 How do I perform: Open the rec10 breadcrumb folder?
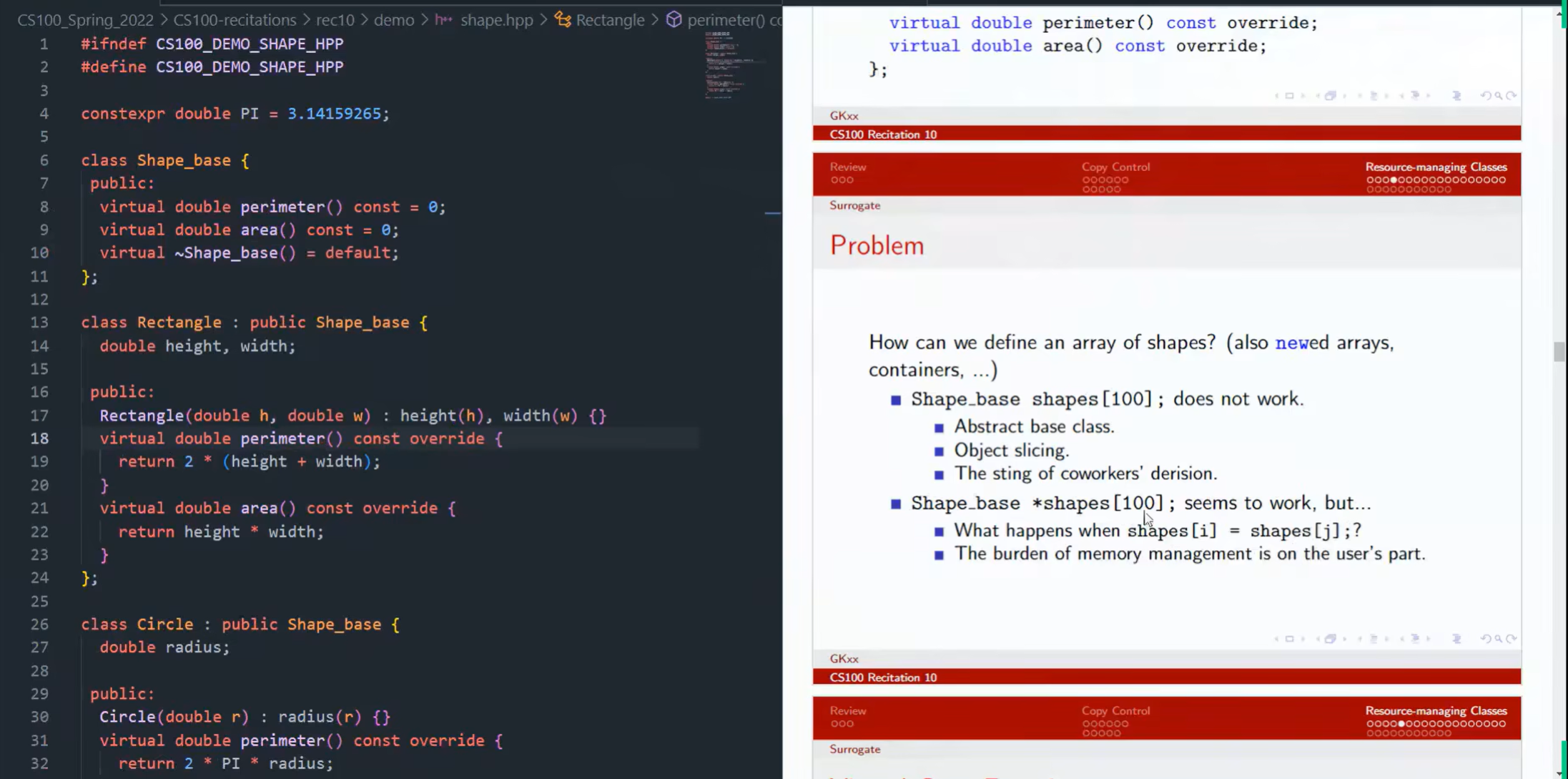(x=335, y=20)
